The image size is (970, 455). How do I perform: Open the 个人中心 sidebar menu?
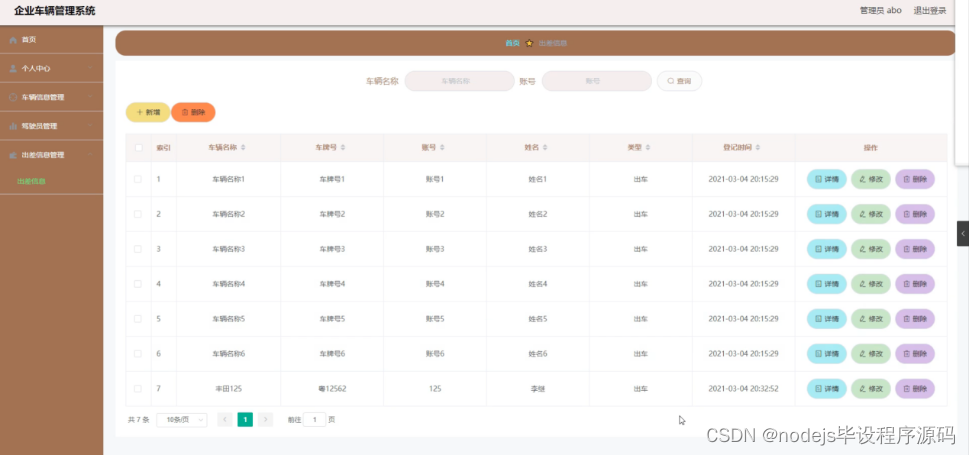[x=51, y=69]
